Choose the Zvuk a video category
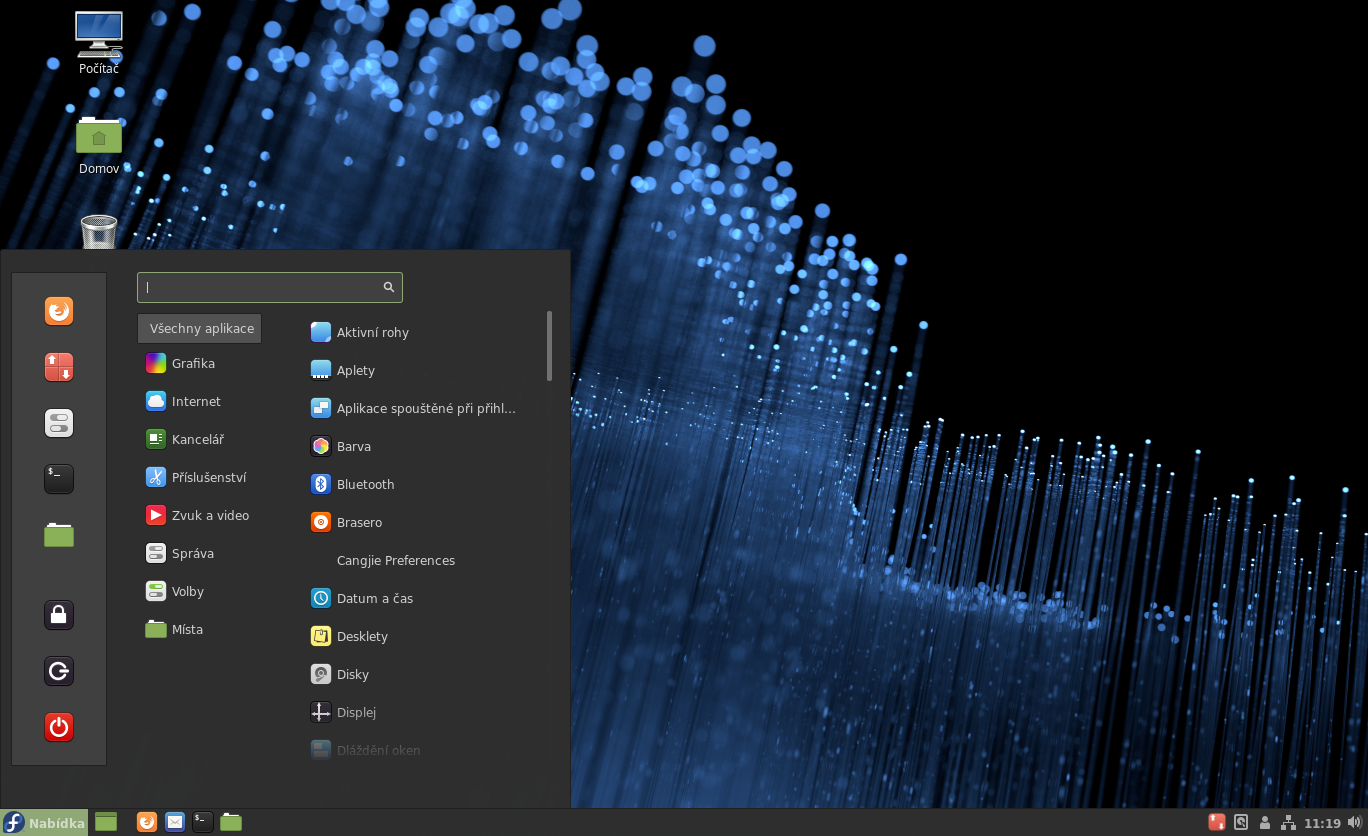 point(210,516)
